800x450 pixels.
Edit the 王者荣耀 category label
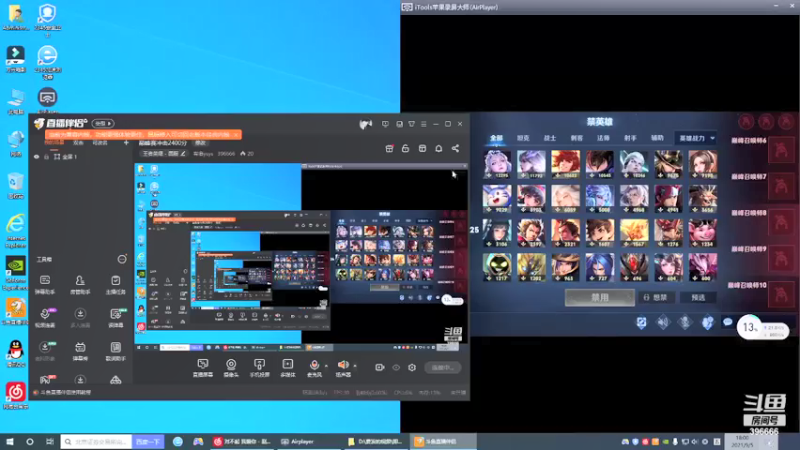coord(163,154)
